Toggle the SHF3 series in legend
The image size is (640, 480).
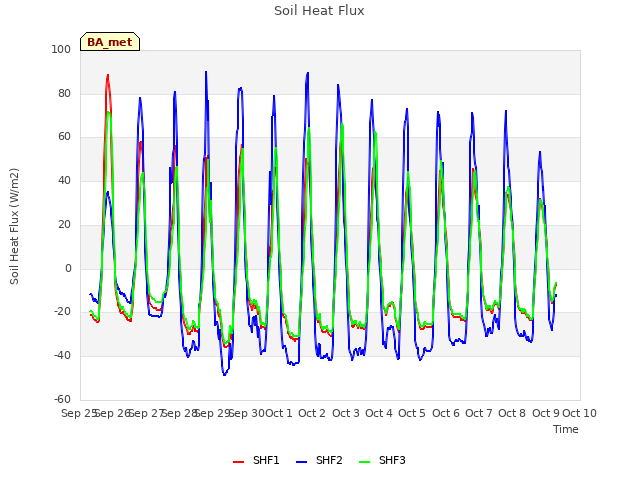coord(382,460)
